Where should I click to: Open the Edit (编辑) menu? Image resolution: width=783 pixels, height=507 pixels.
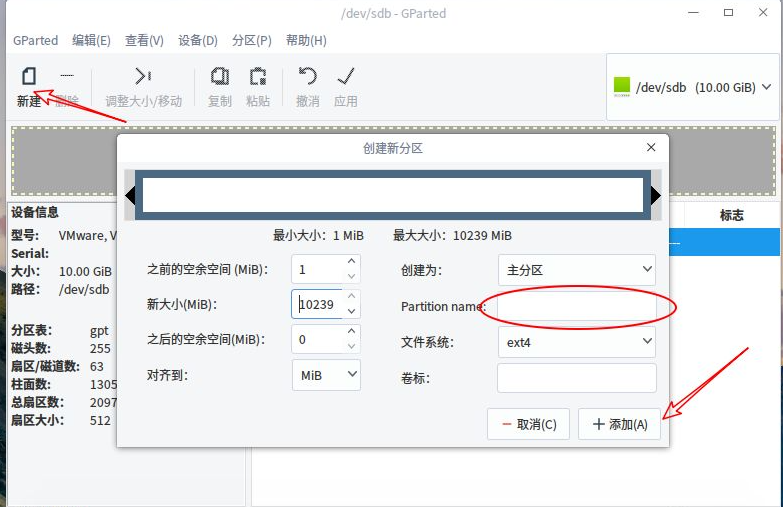(x=91, y=40)
